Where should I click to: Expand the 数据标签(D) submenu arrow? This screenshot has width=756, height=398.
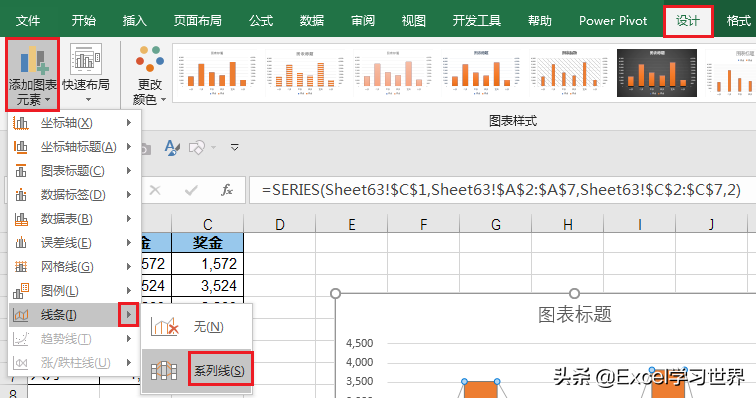tap(129, 195)
